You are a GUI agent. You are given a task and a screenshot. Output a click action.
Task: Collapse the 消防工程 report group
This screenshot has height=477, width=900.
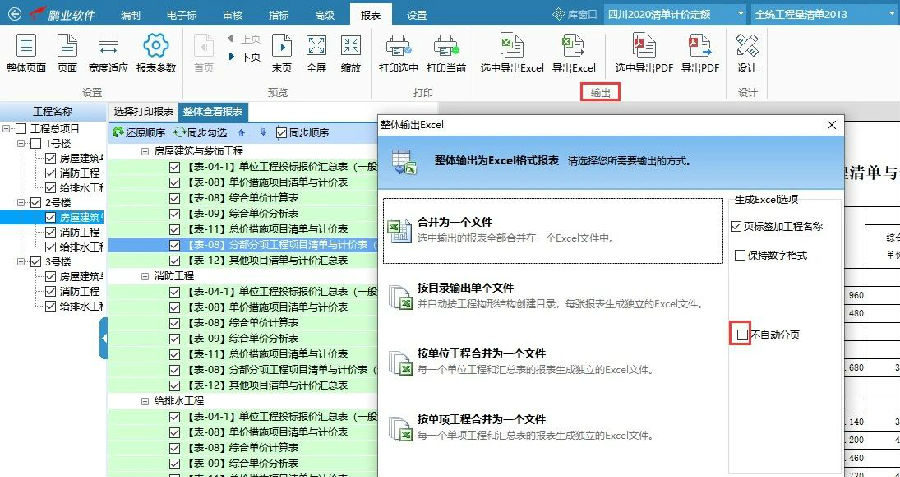pos(145,275)
